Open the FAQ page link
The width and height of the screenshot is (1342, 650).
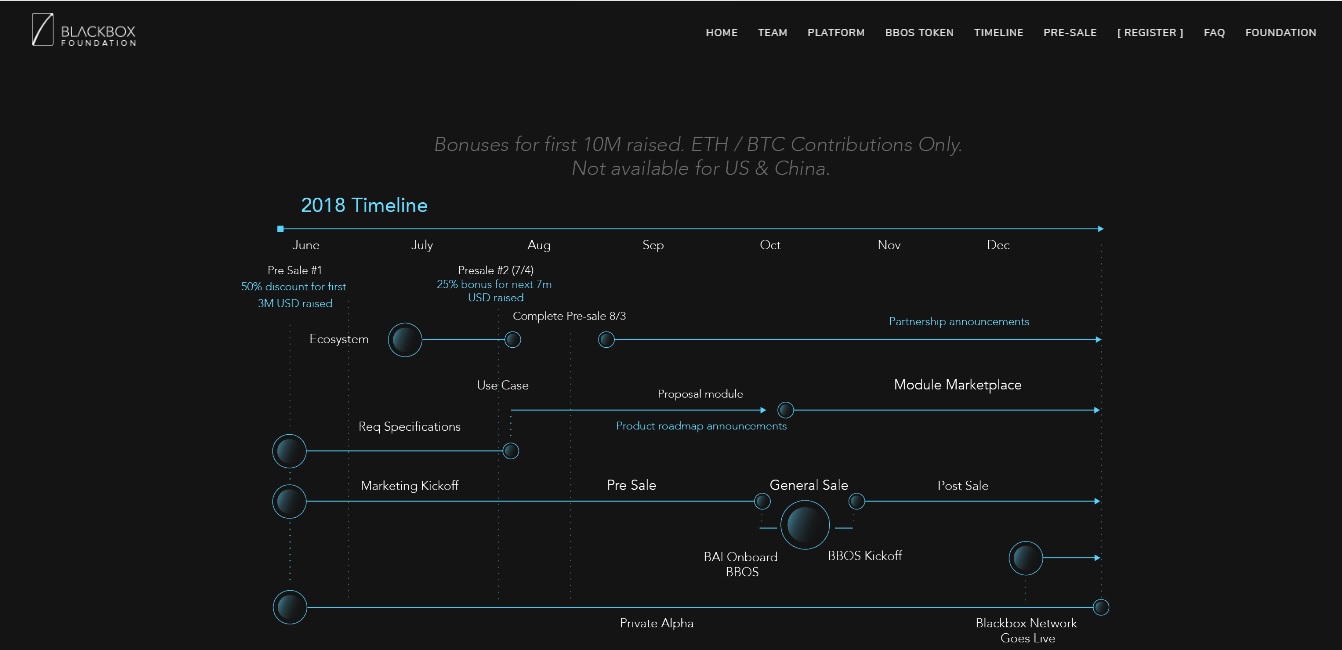point(1214,33)
